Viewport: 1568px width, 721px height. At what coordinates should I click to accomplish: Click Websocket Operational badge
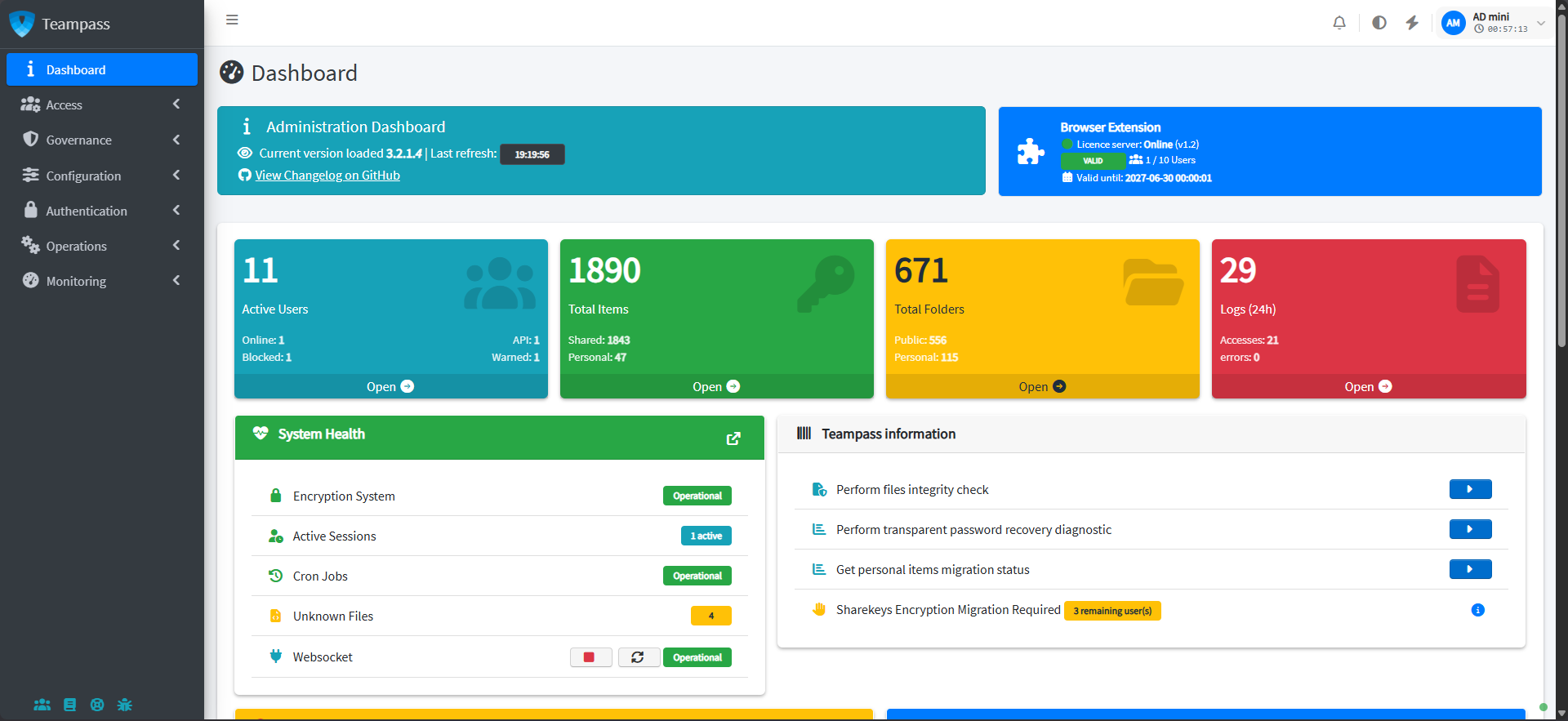coord(697,657)
